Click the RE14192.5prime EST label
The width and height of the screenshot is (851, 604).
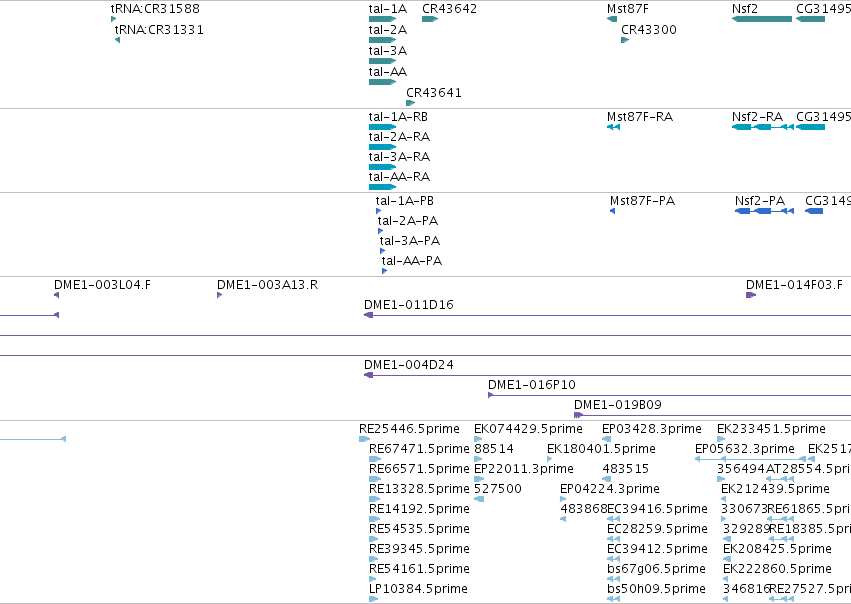coord(419,509)
